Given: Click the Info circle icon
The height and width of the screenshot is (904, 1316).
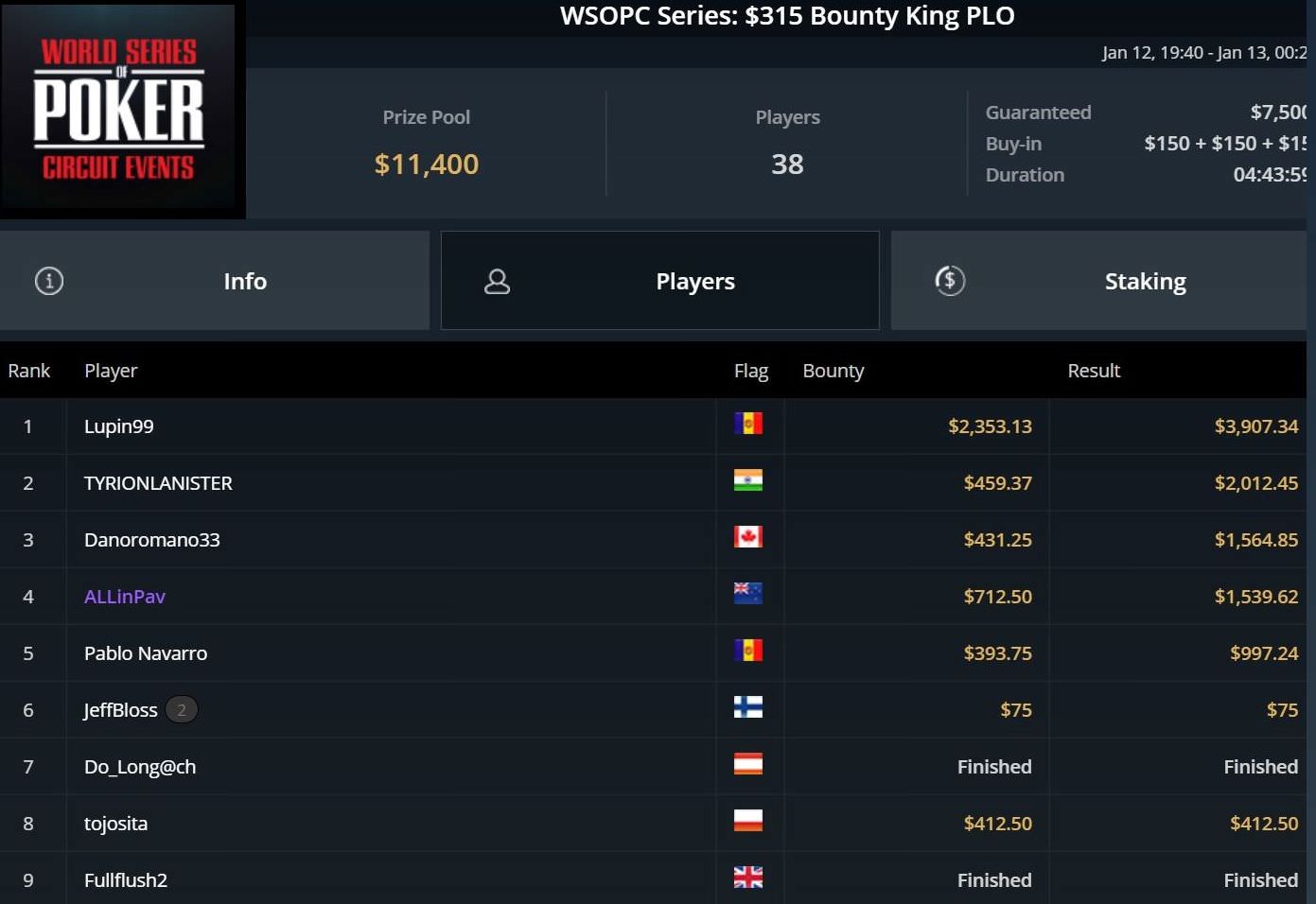Looking at the screenshot, I should point(49,281).
